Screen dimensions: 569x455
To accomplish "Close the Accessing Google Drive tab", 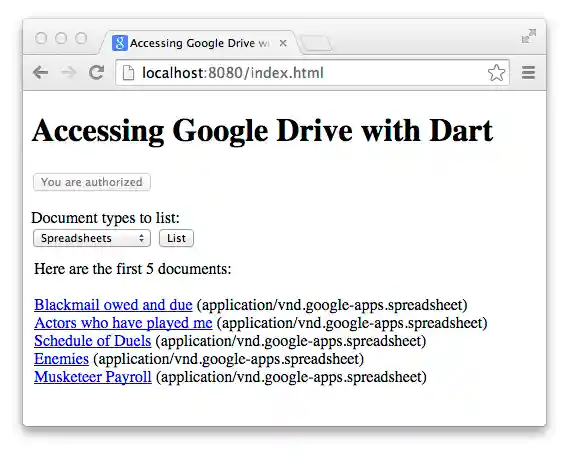I will [283, 43].
